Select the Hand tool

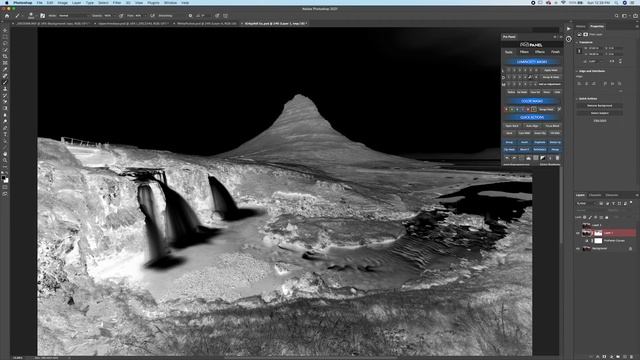[5, 154]
